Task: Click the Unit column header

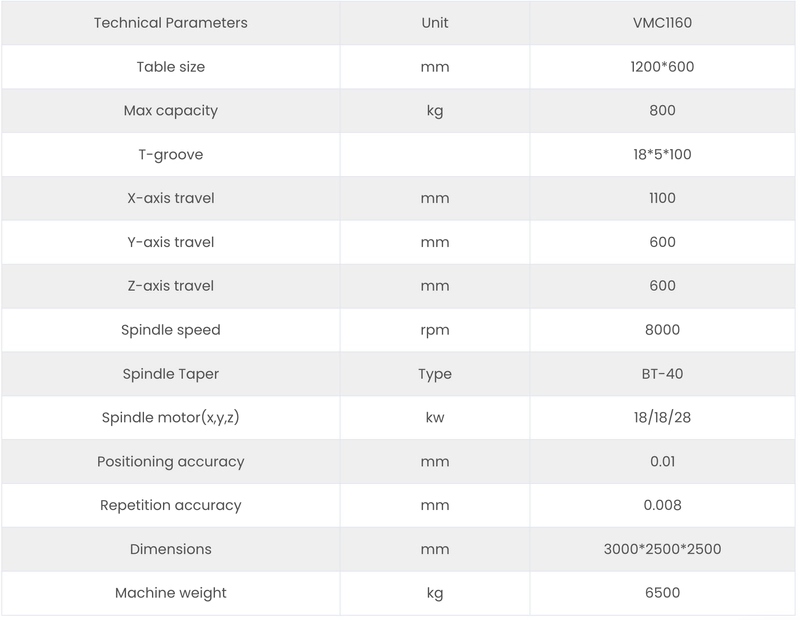Action: click(435, 23)
